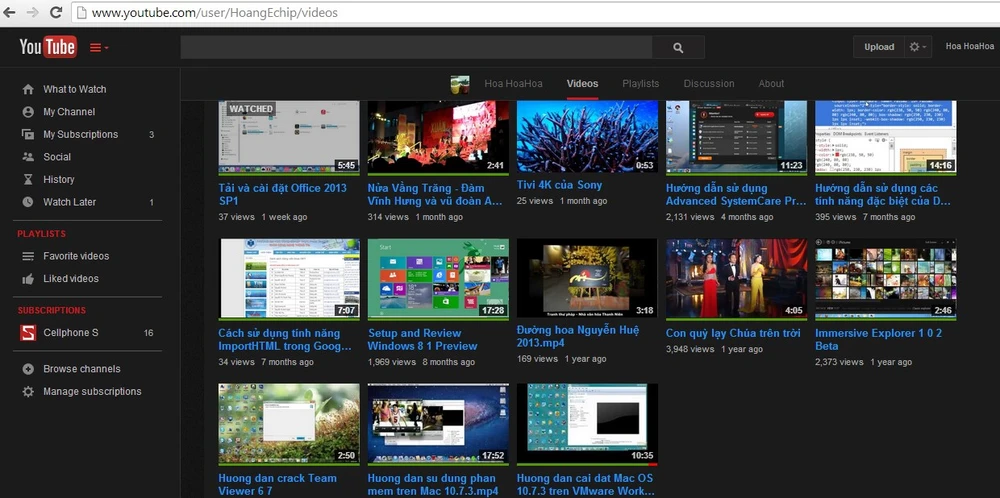This screenshot has height=498, width=1000.
Task: Open Mac 10.7.3.mp4 video thumbnail
Action: (438, 424)
